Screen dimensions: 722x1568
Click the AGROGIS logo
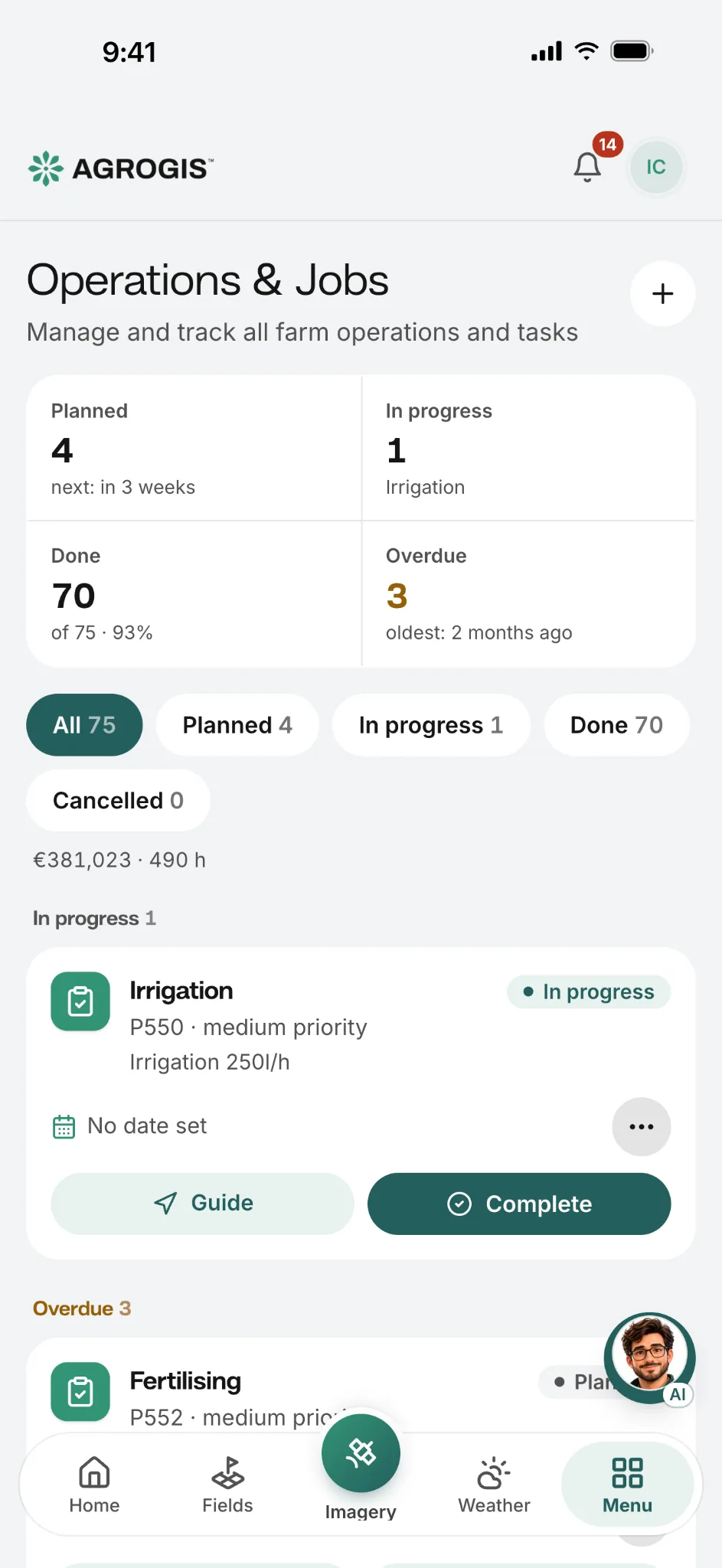[x=121, y=168]
